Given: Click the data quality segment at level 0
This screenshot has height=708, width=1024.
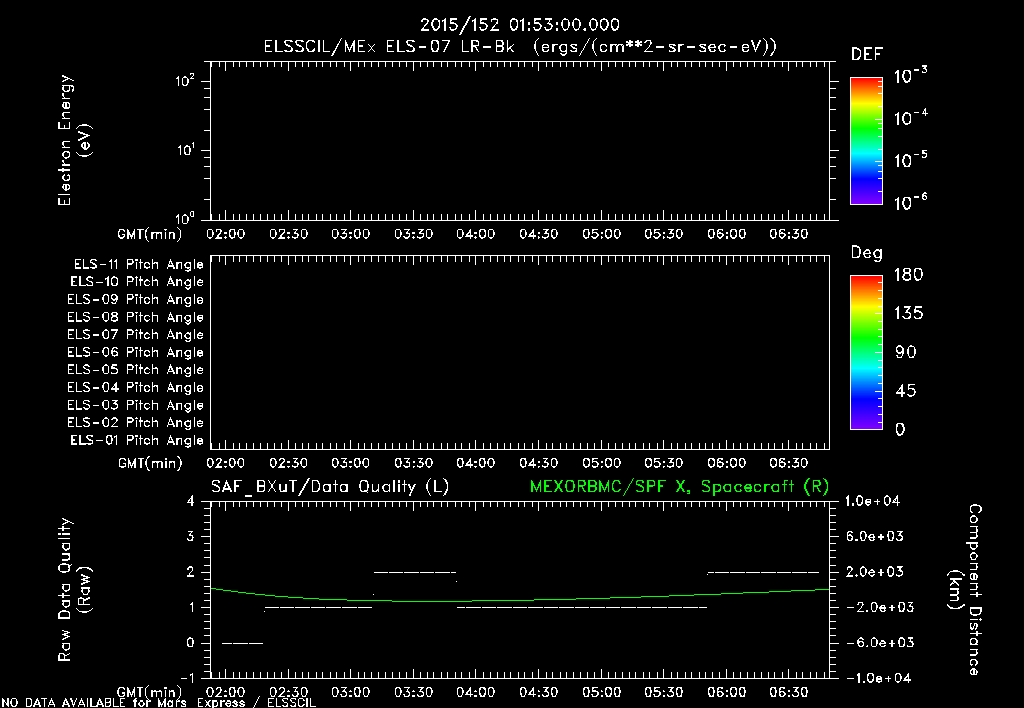Looking at the screenshot, I should (242, 643).
